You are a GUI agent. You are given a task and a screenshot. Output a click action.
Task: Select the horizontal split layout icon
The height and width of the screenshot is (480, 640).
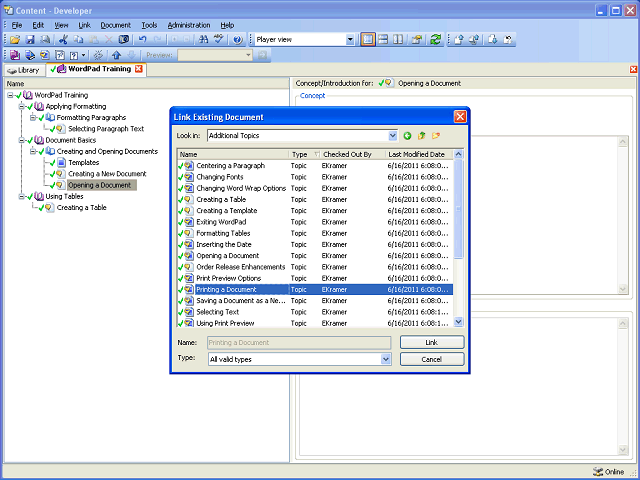(383, 39)
